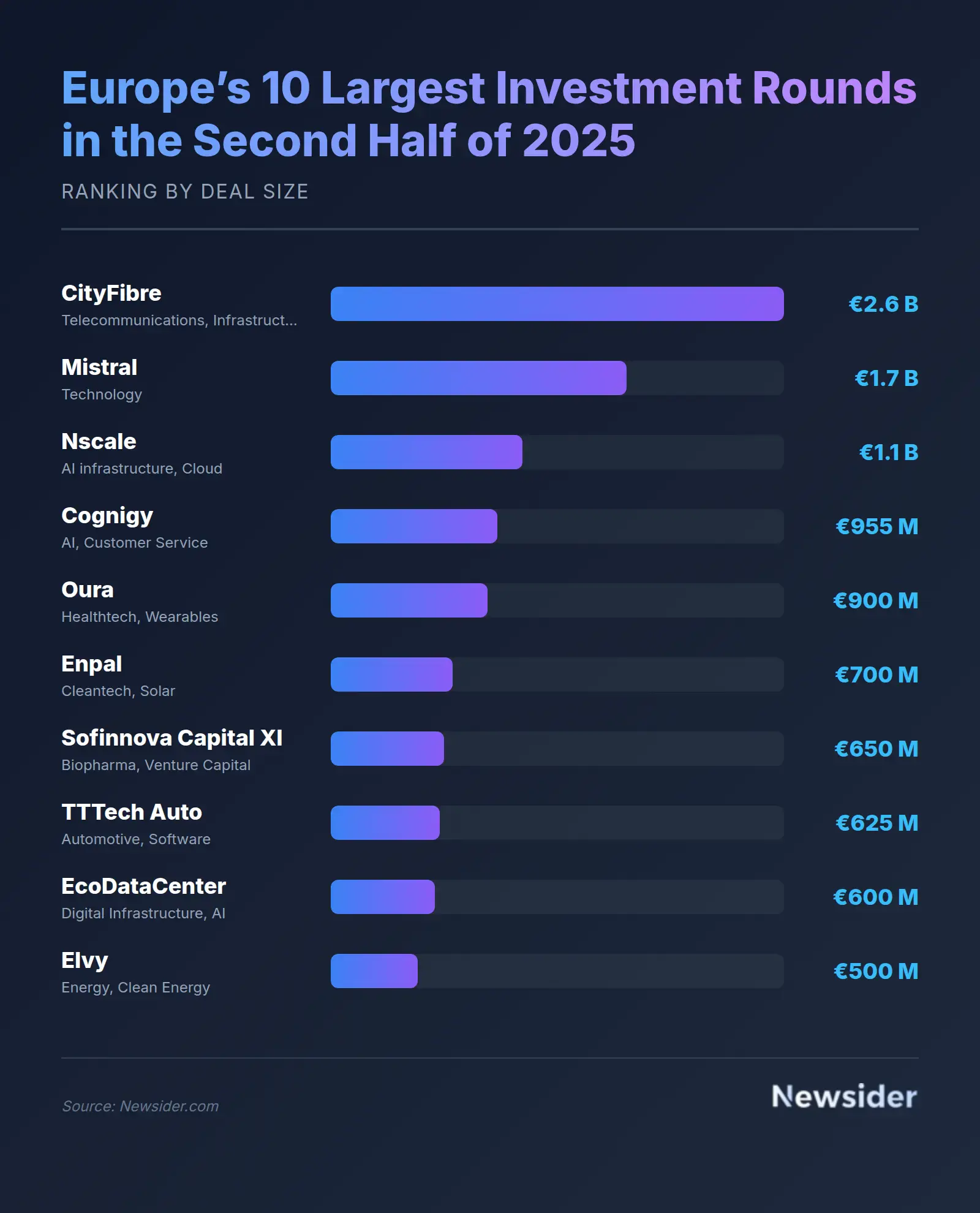Click the Newsider logo
Viewport: 980px width, 1213px height.
[844, 1097]
